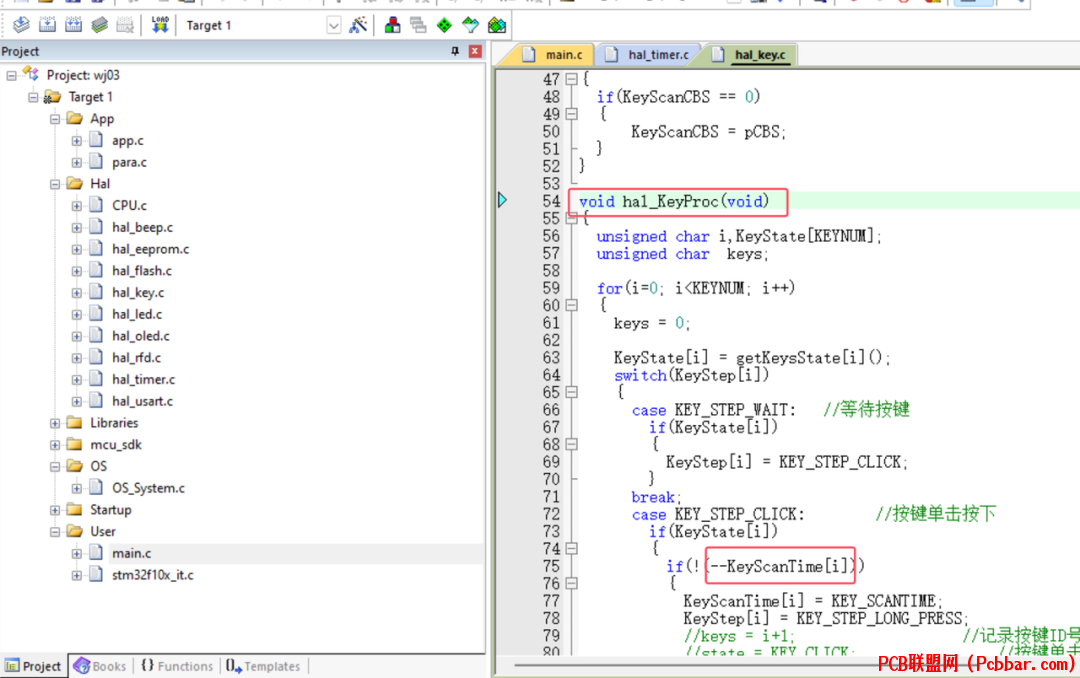Click the Rebuild all target files icon
This screenshot has height=678, width=1080.
(74, 25)
